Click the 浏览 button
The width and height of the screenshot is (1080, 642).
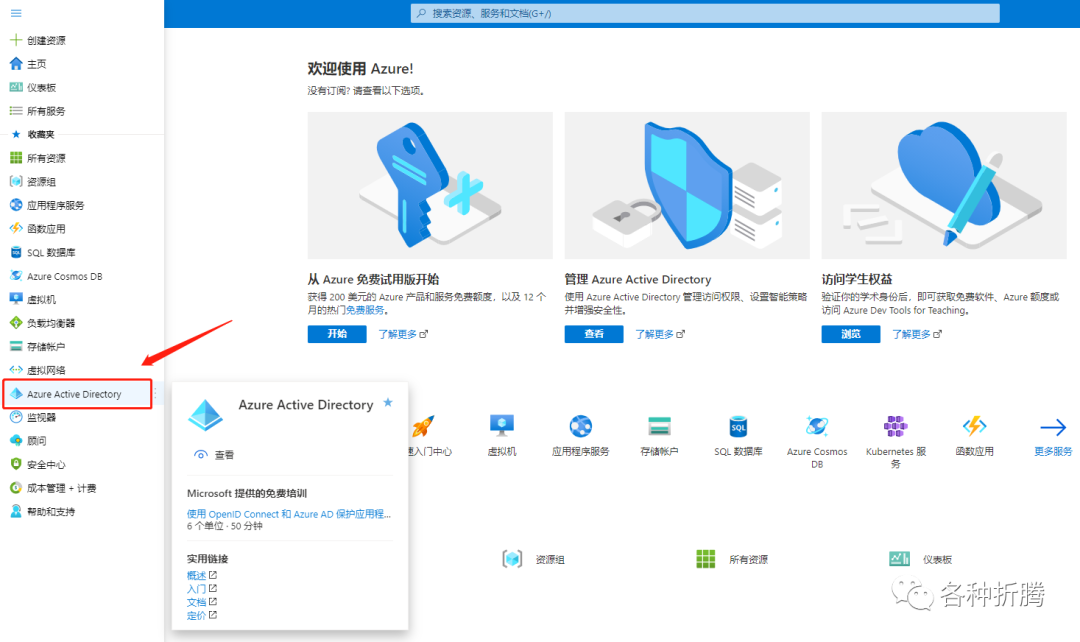click(x=851, y=334)
